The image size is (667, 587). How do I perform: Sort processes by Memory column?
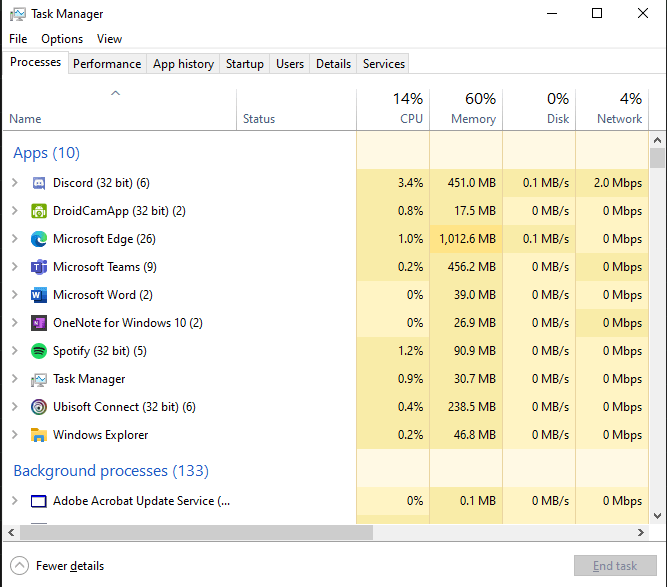pos(466,109)
